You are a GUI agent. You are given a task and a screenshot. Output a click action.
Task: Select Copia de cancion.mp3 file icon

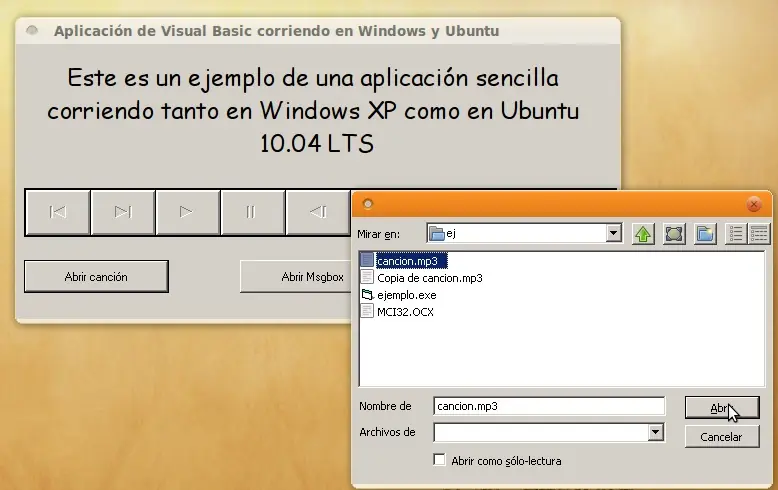coord(367,277)
